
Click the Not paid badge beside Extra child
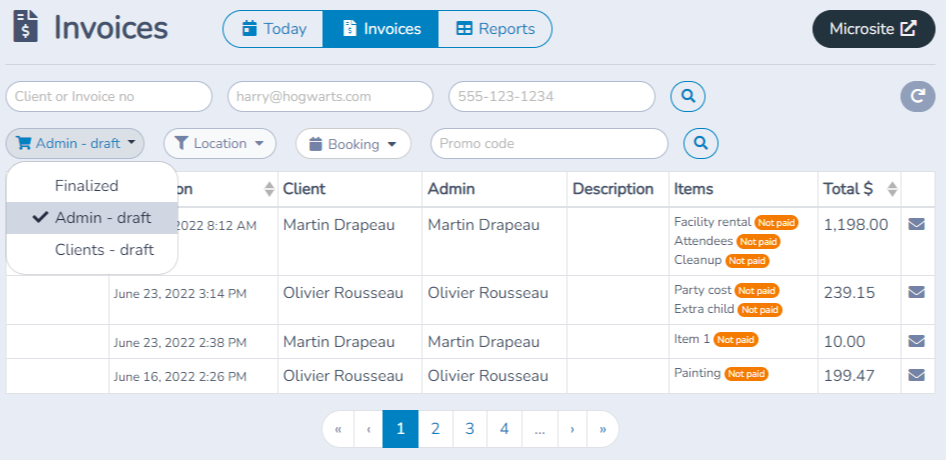tap(760, 310)
